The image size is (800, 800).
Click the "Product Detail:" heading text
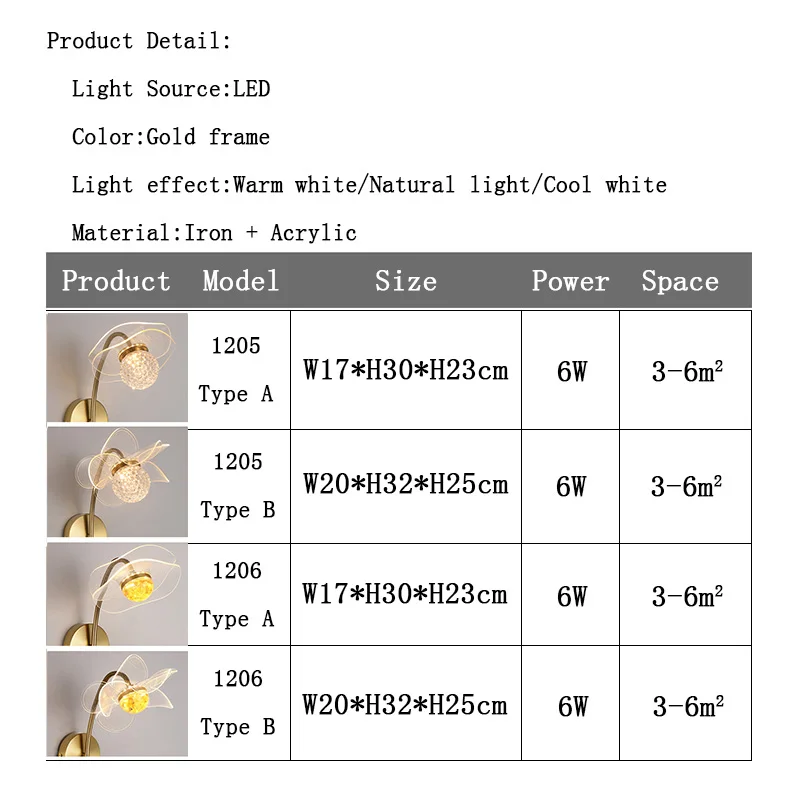(x=139, y=41)
